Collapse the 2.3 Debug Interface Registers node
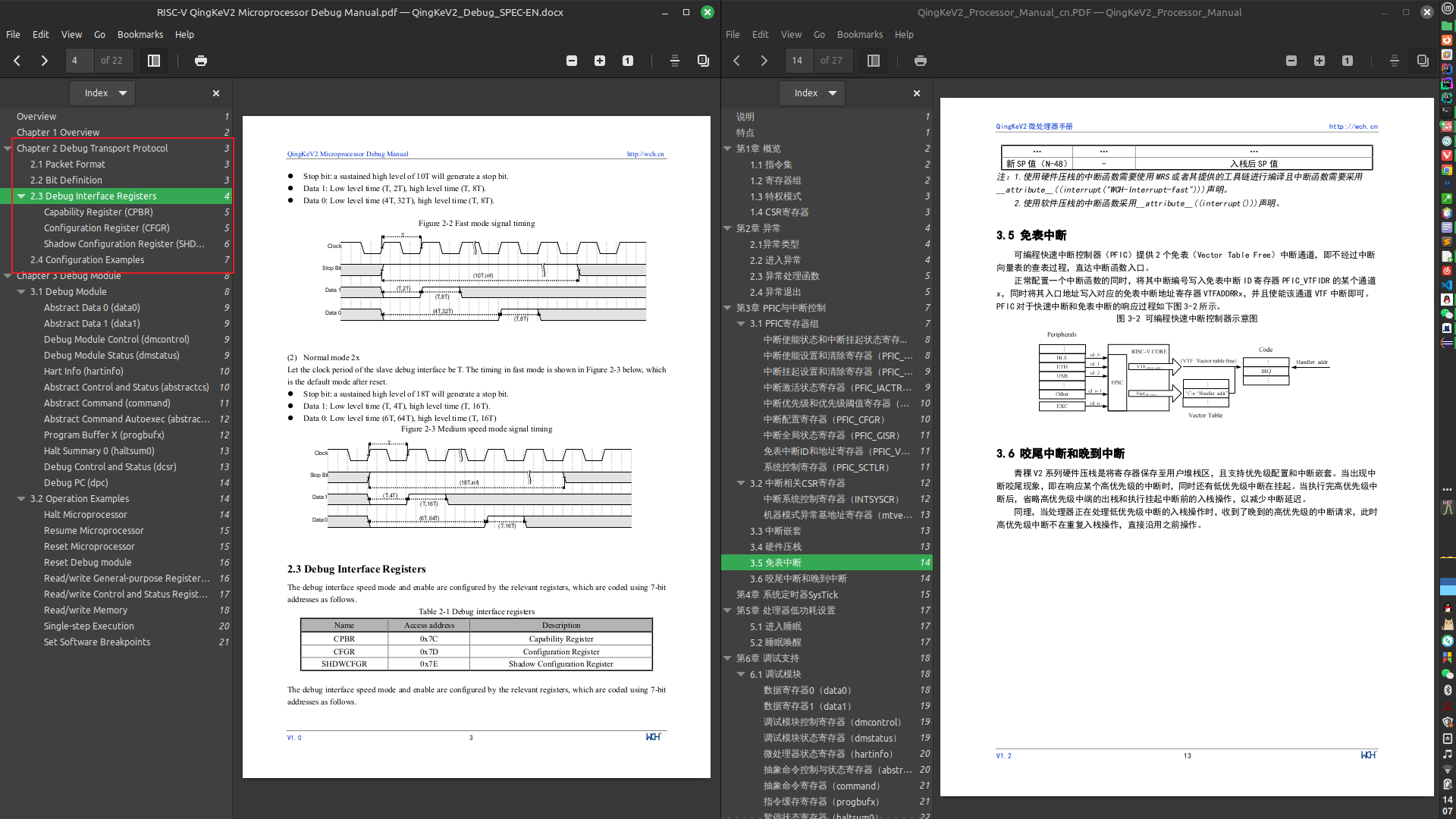This screenshot has height=819, width=1456. click(21, 196)
